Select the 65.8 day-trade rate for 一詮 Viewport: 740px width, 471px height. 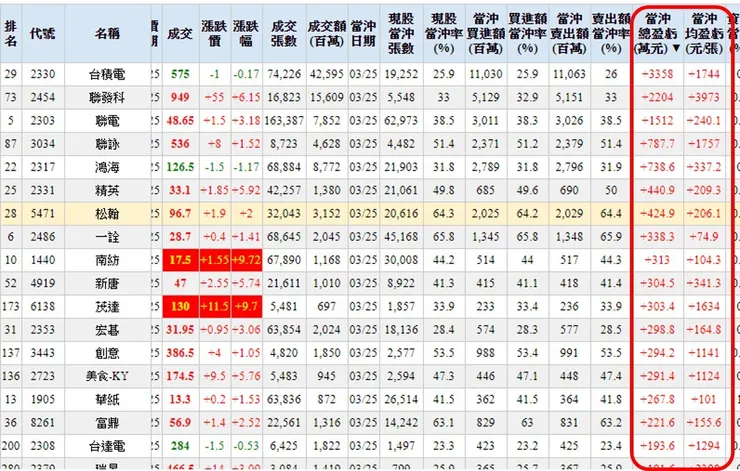[x=444, y=236]
